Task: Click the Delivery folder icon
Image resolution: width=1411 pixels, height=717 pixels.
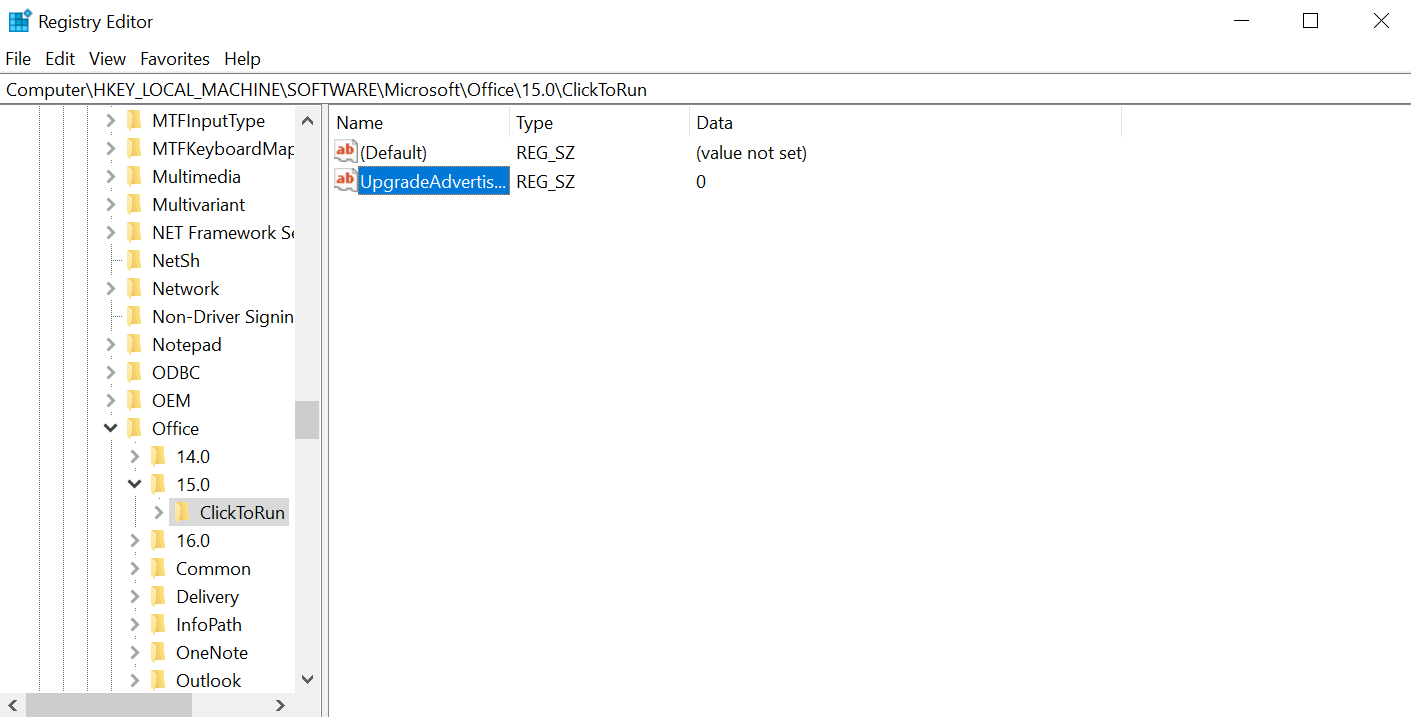Action: (158, 597)
